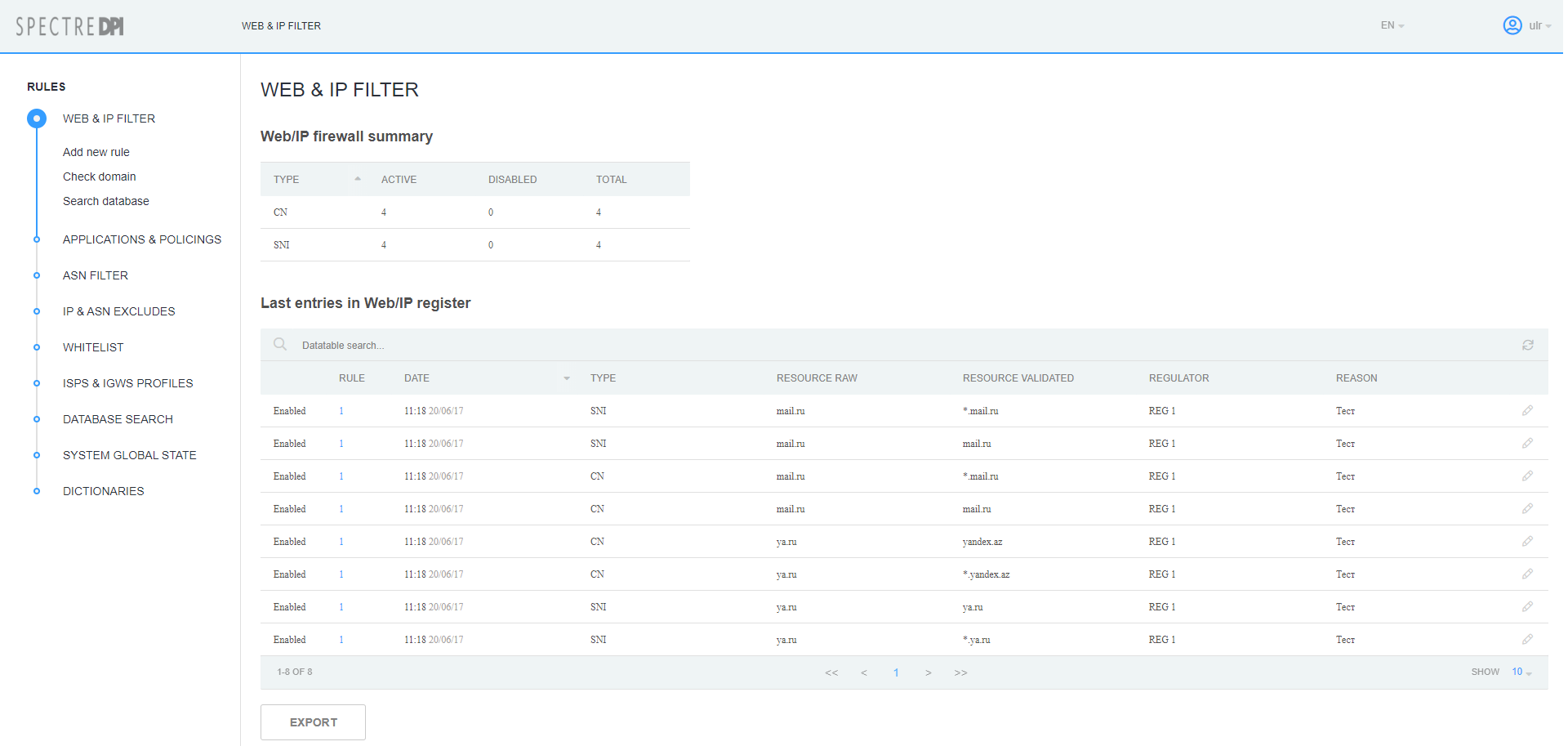Open the ASN Filter section
The width and height of the screenshot is (1568, 755).
click(x=96, y=275)
